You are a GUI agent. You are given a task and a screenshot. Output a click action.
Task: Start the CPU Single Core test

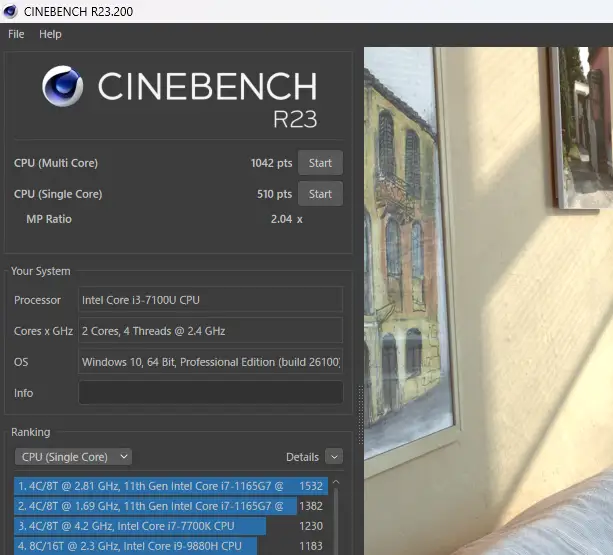coord(320,194)
